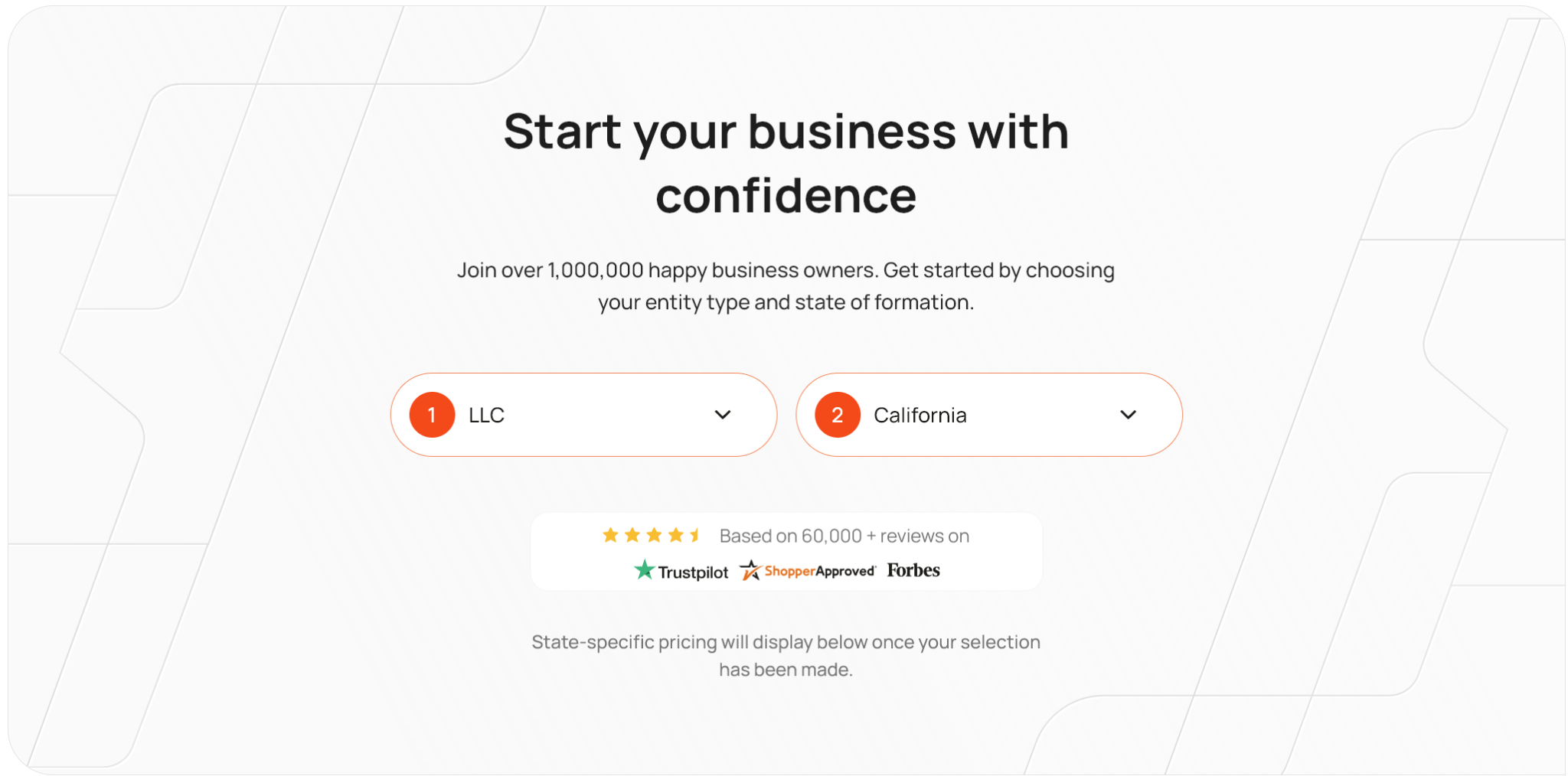Click the half-filled fifth rating star
The width and height of the screenshot is (1568, 776).
[x=695, y=535]
